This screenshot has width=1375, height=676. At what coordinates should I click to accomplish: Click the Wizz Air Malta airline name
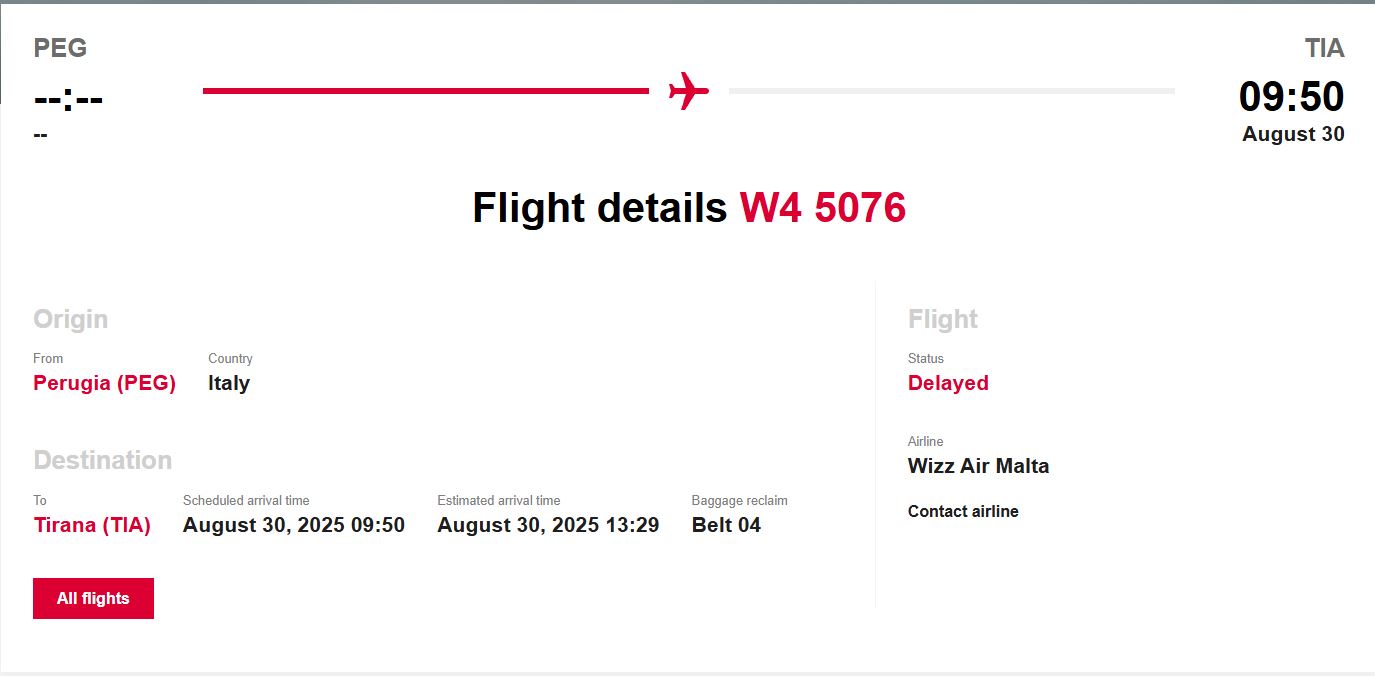[978, 466]
